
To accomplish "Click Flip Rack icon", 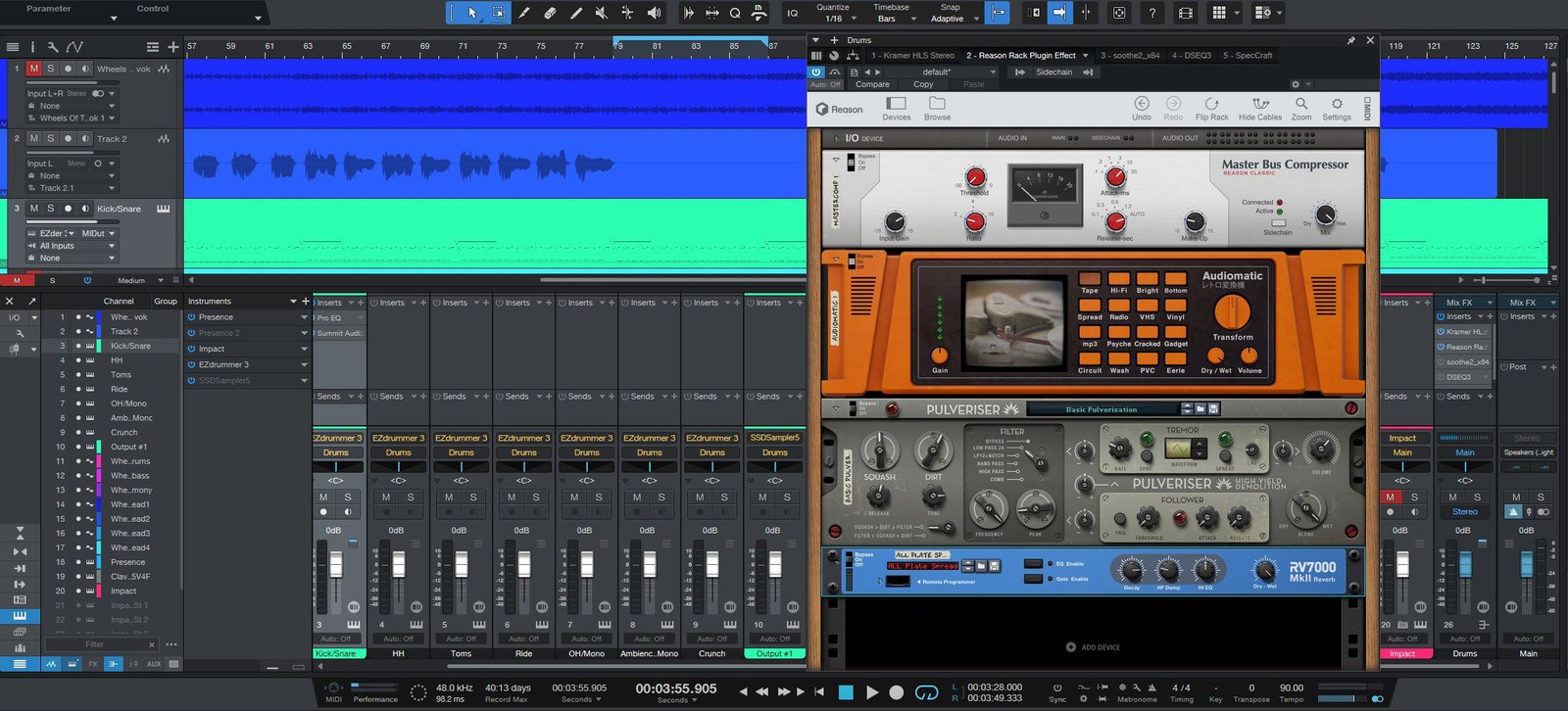I will click(1211, 108).
